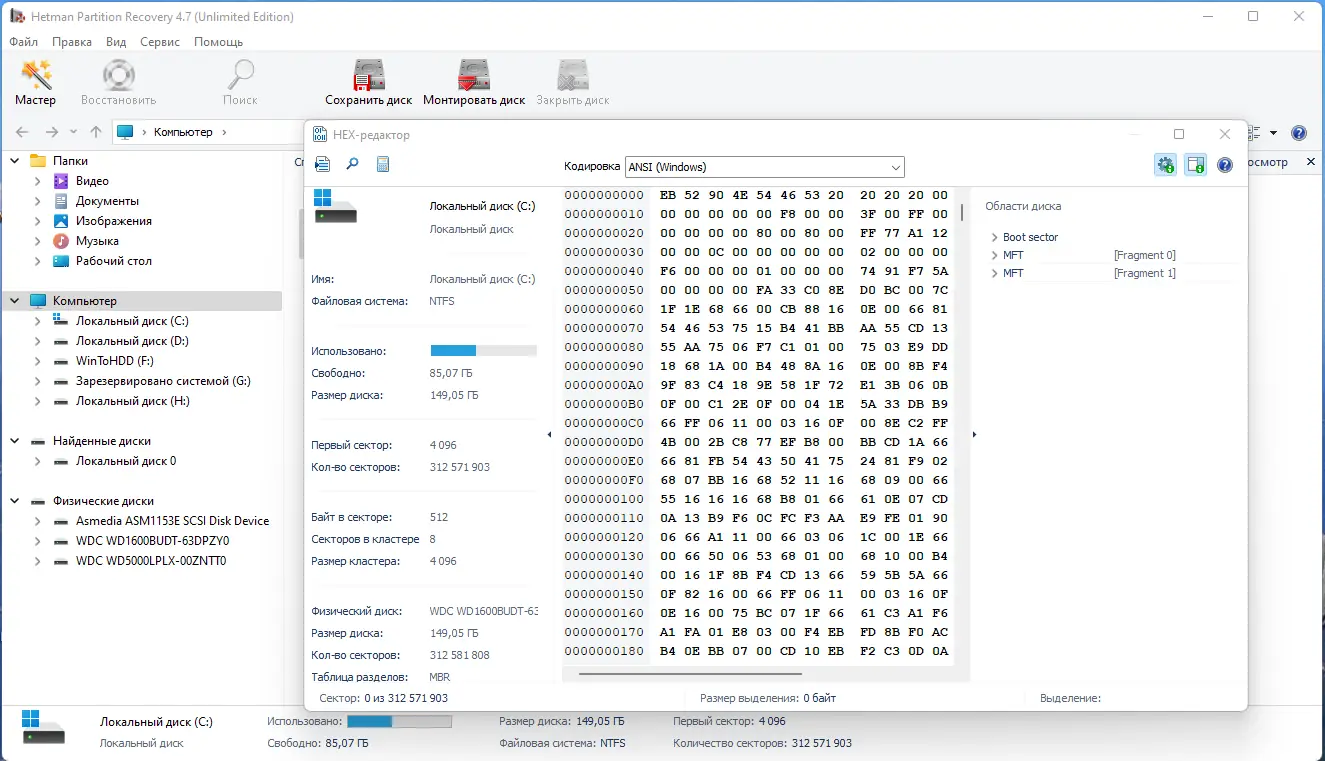Toggle the gear panel icon in HEX editor
Viewport: 1325px width, 761px height.
click(1165, 165)
